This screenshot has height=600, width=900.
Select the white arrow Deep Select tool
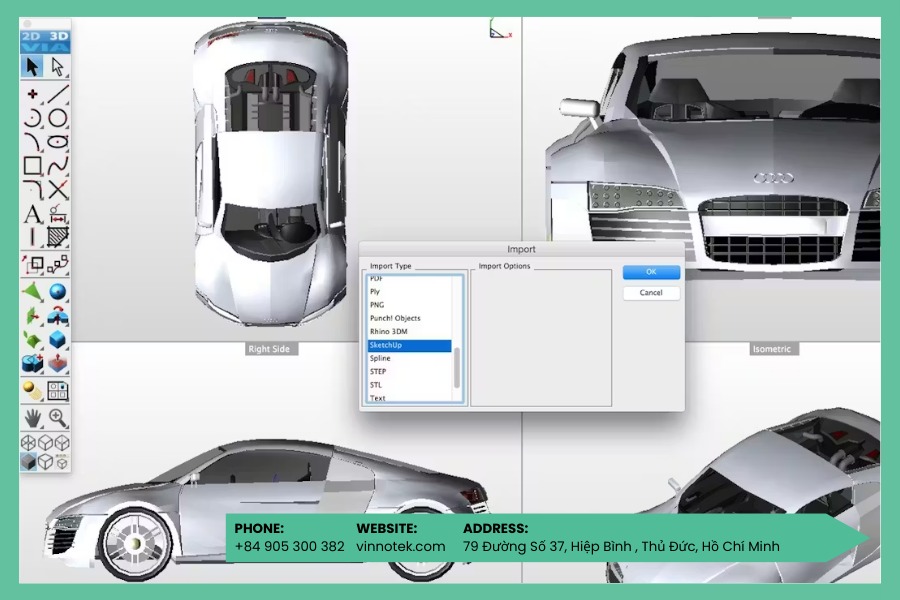pyautogui.click(x=57, y=67)
